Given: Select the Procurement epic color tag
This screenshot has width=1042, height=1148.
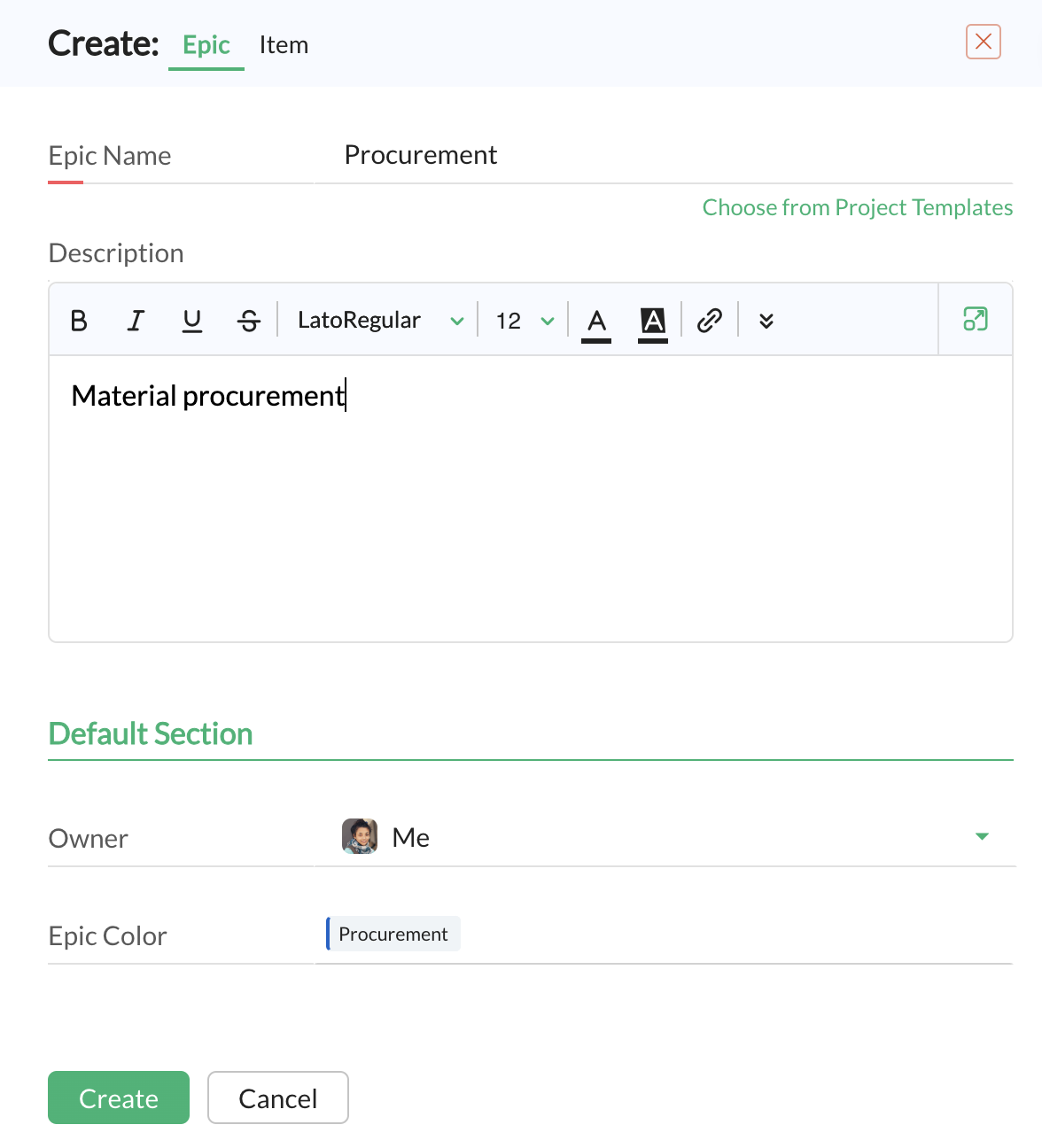Looking at the screenshot, I should pyautogui.click(x=393, y=934).
